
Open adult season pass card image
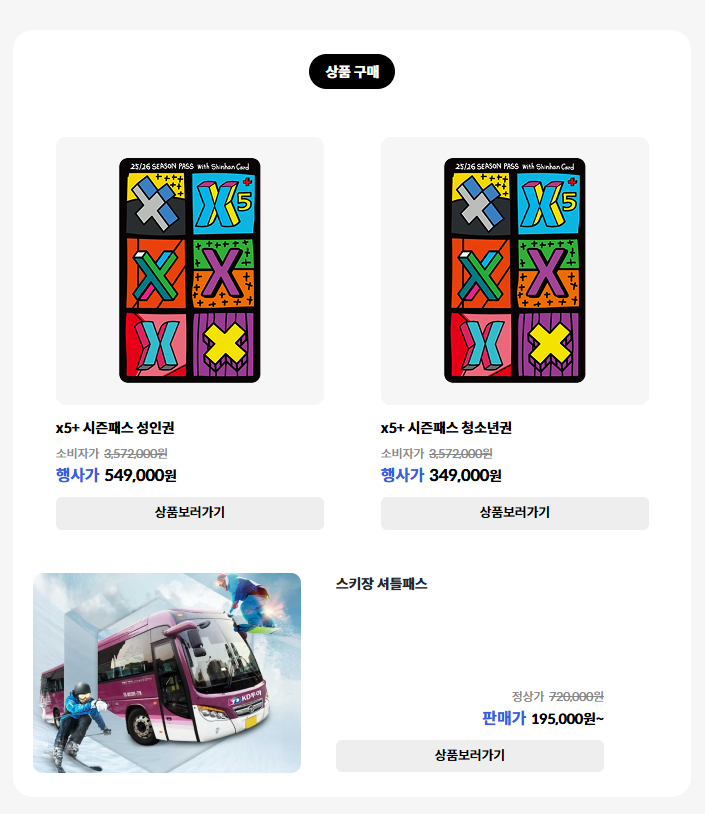pos(189,270)
